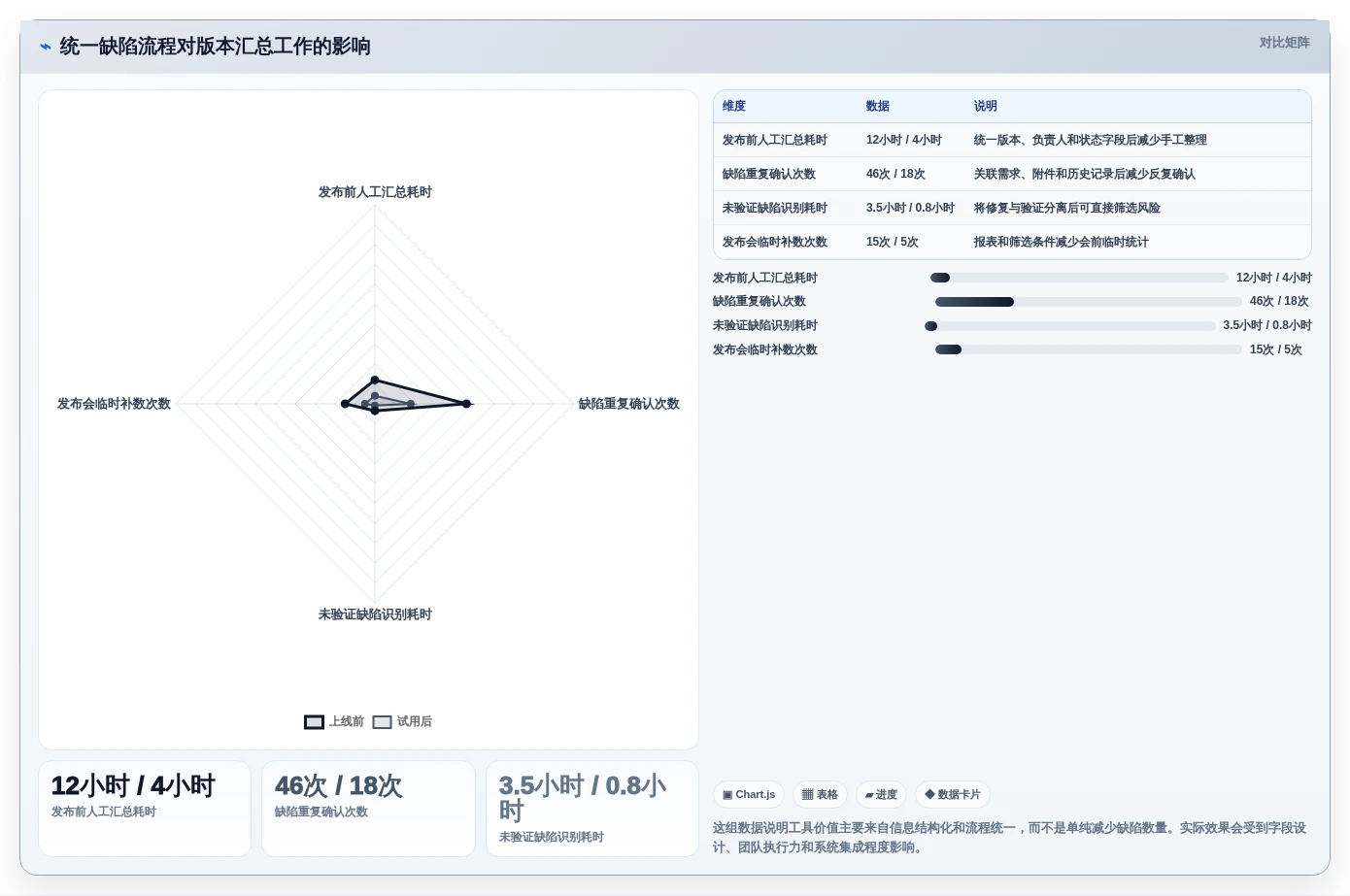Viewport: 1350px width, 896px height.
Task: Click description 统一版本、负责人和状态字段后减少手工整理
Action: pos(1091,141)
